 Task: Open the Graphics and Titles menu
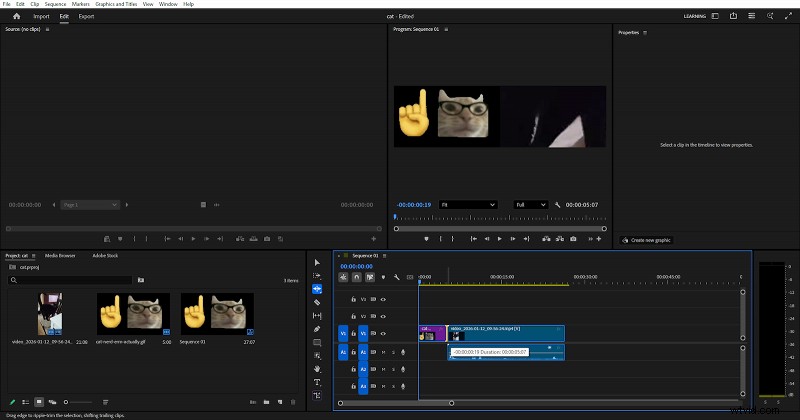point(116,4)
